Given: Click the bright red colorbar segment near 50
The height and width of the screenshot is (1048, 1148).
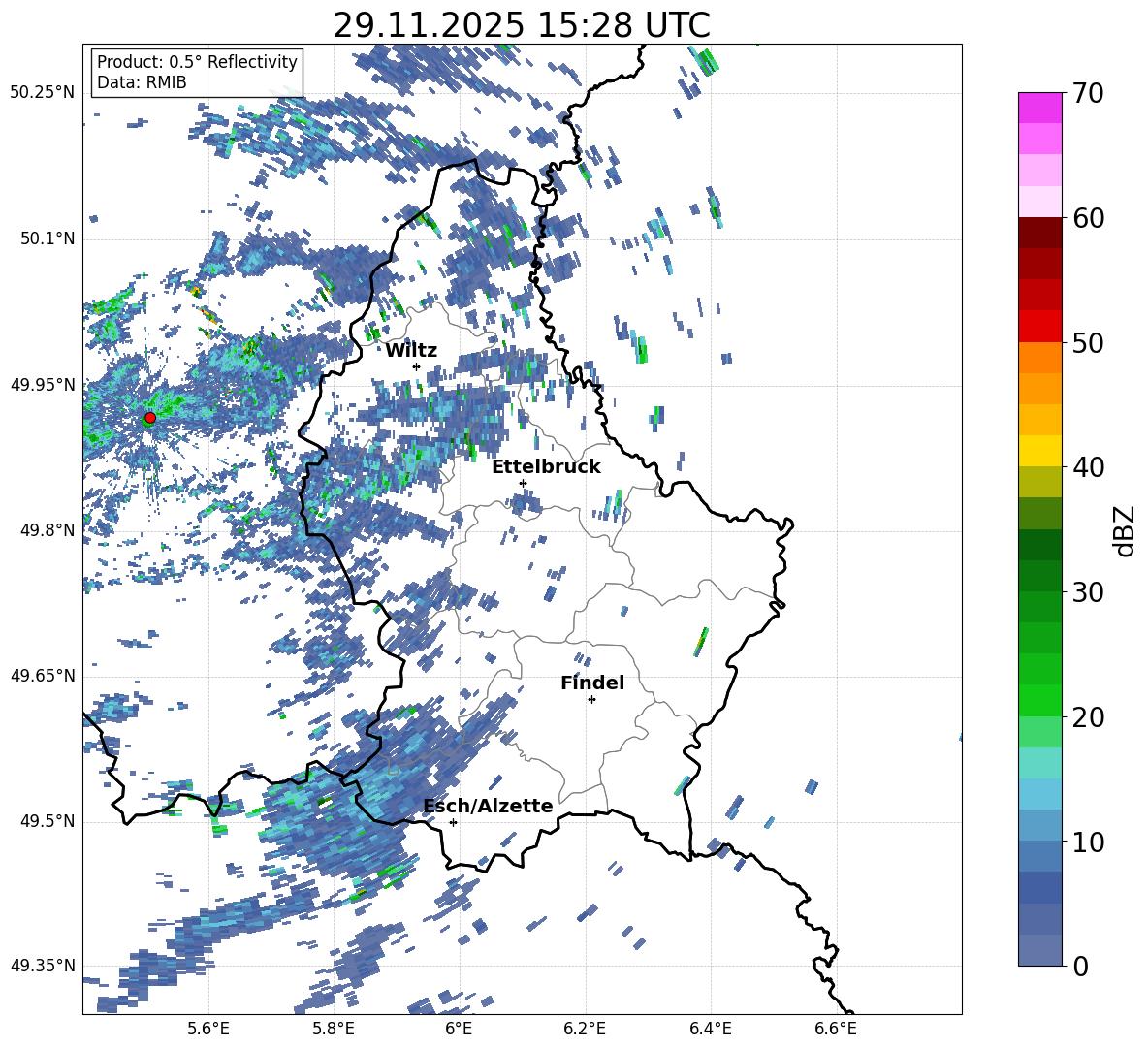Looking at the screenshot, I should (1039, 327).
